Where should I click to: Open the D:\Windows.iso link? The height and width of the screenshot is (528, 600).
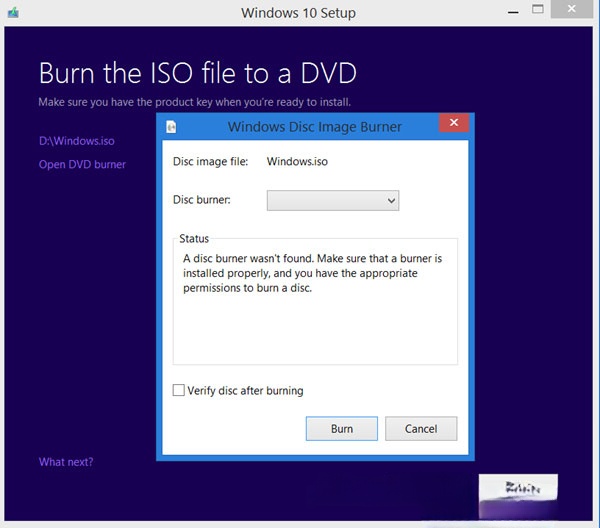(x=77, y=141)
